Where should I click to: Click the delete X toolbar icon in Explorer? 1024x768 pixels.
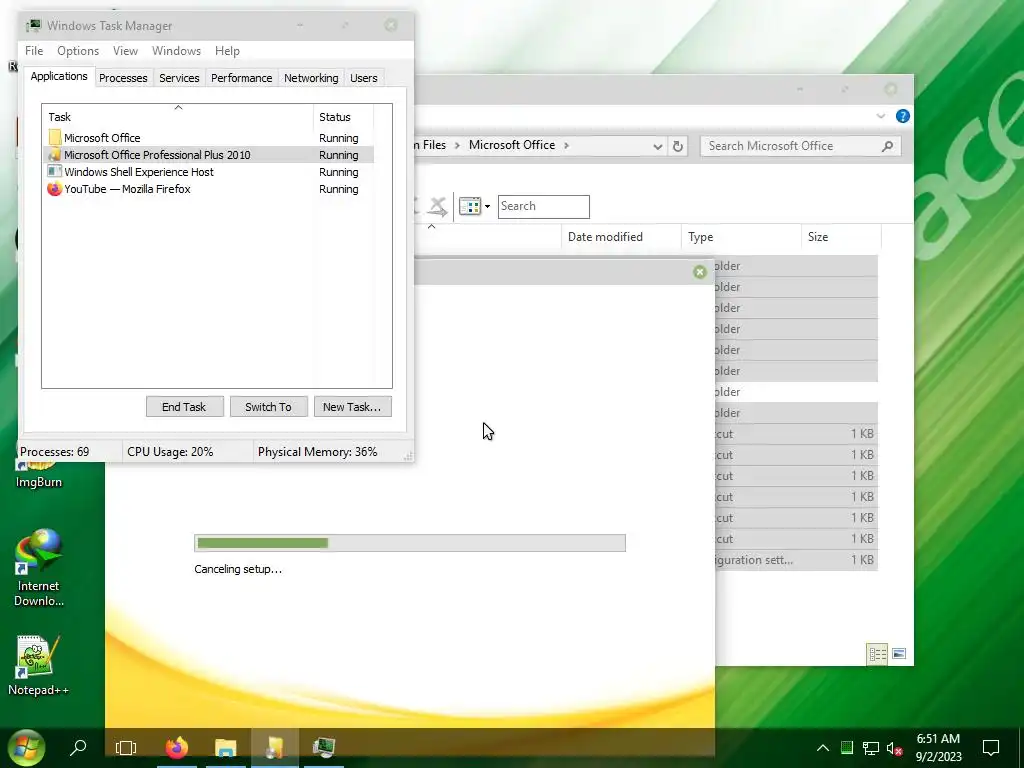tap(438, 206)
